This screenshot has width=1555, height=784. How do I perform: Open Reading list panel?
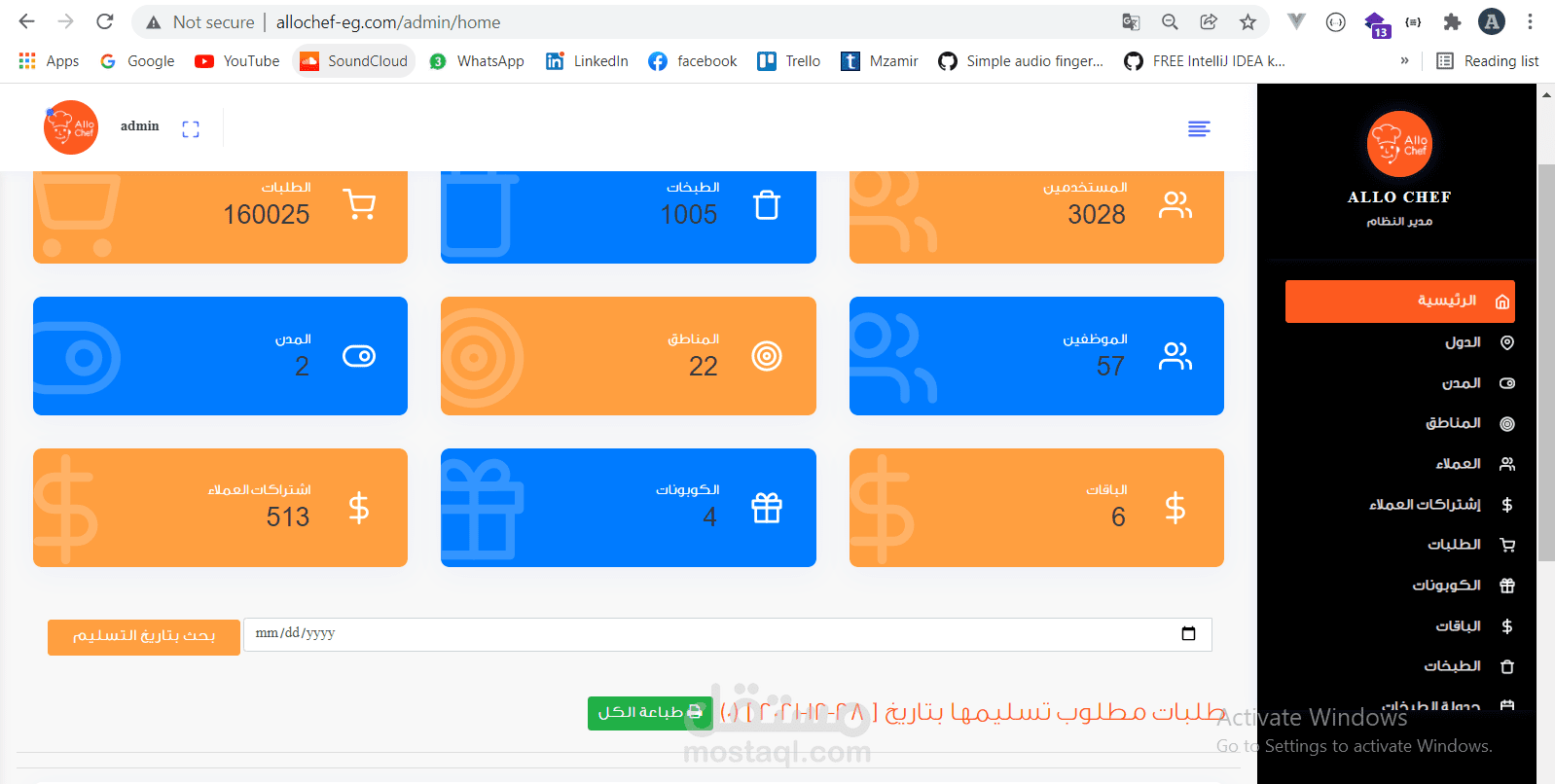tap(1488, 61)
